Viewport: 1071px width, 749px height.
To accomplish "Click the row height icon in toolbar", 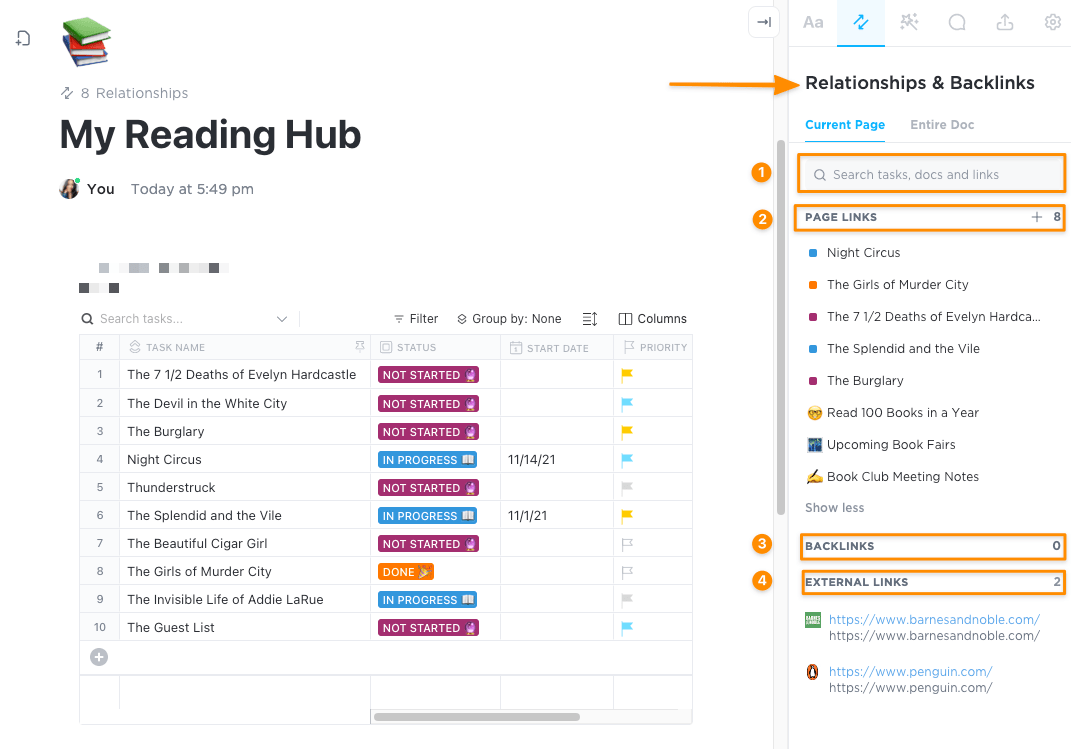I will pyautogui.click(x=590, y=319).
